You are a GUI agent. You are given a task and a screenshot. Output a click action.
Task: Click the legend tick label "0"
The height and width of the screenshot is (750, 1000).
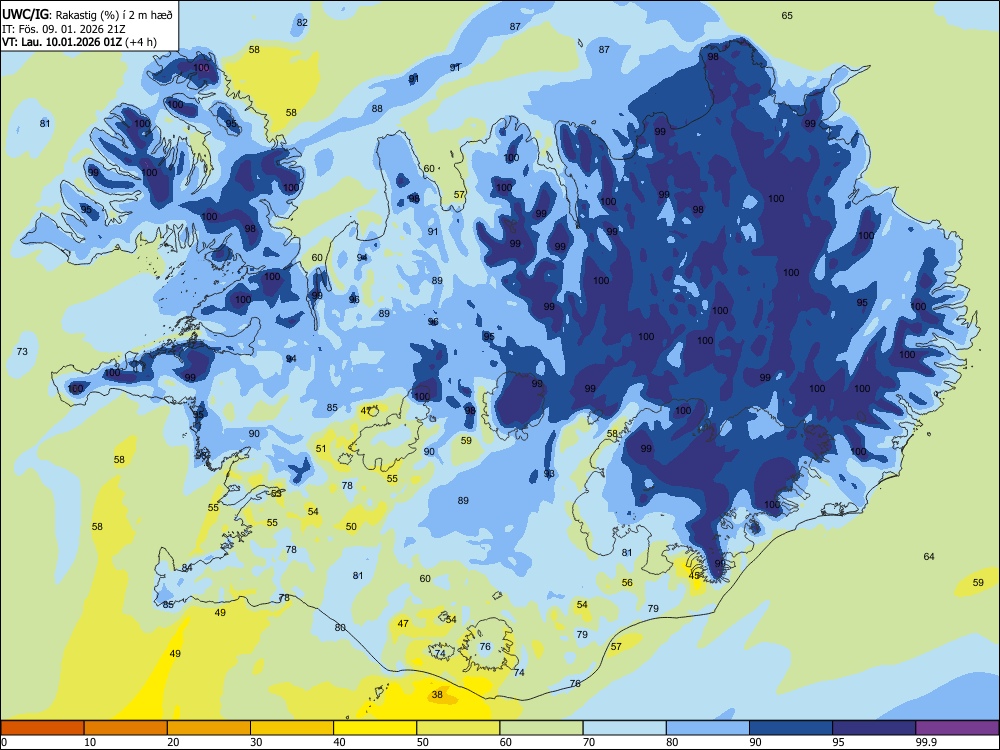4,742
